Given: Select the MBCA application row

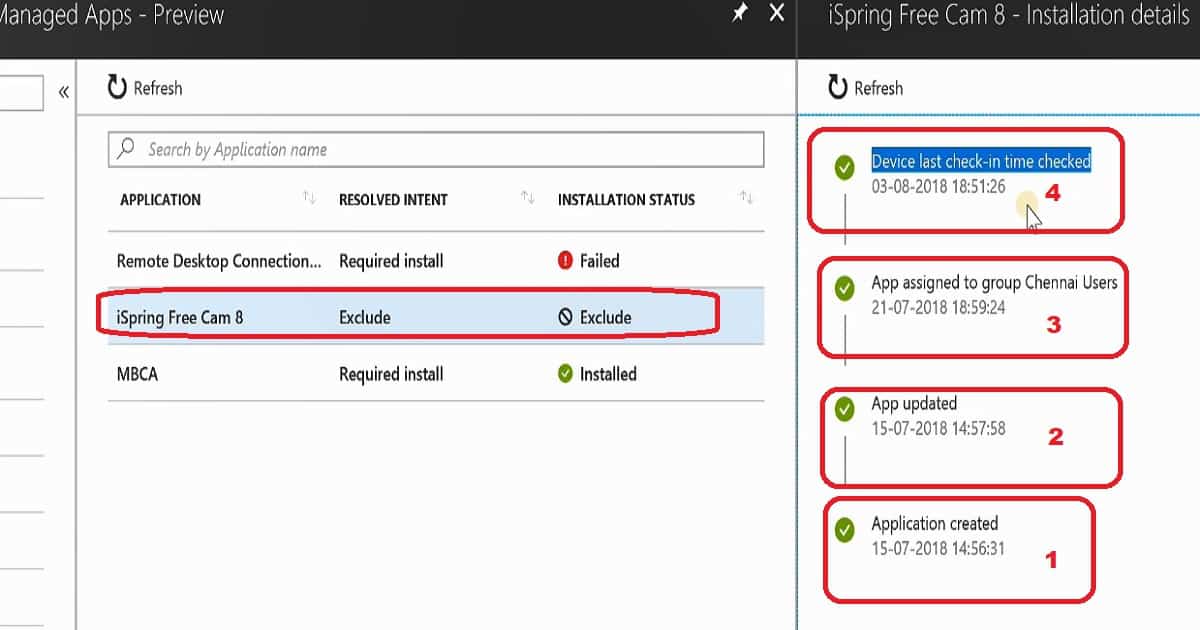Looking at the screenshot, I should [436, 374].
